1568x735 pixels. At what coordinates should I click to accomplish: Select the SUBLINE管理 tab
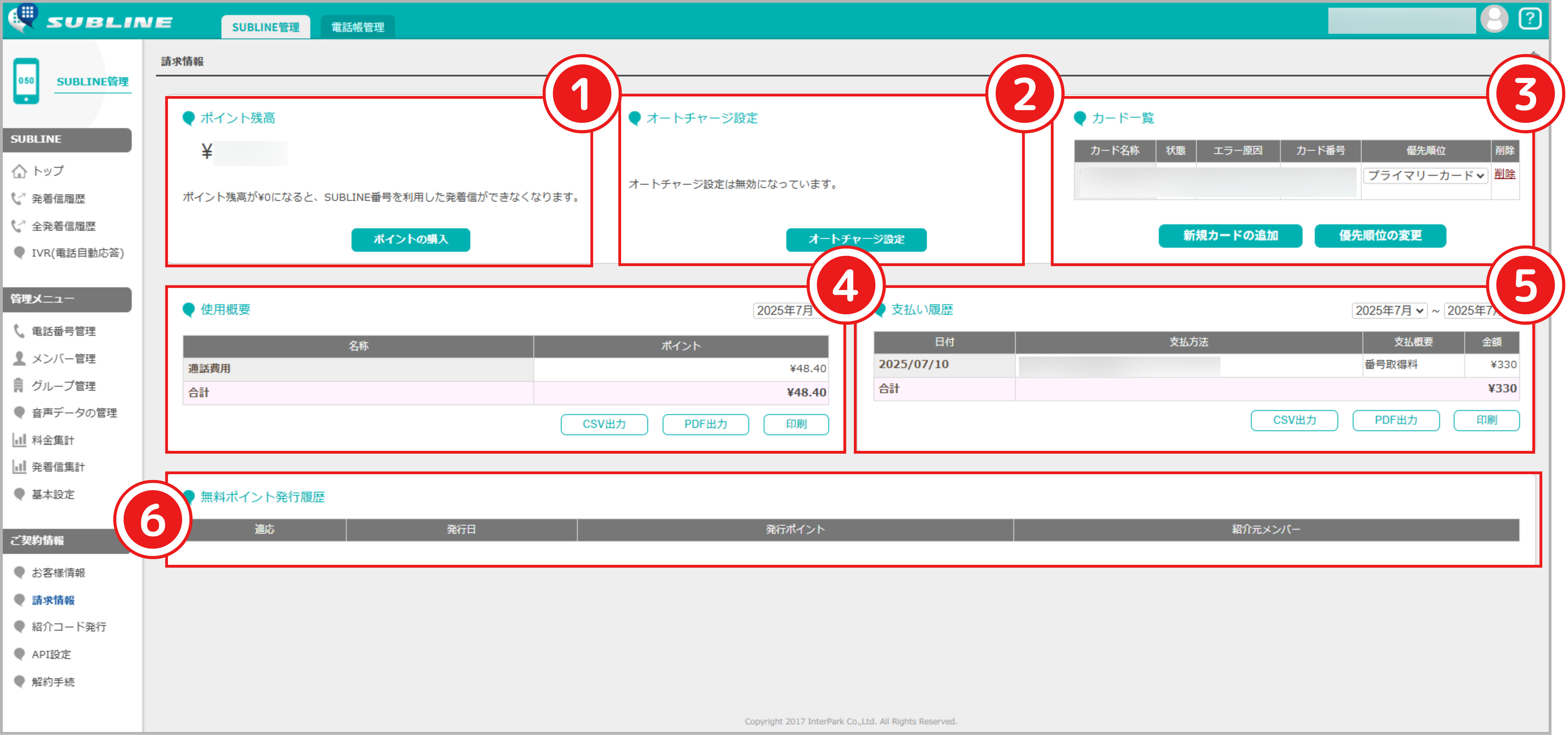[x=265, y=27]
